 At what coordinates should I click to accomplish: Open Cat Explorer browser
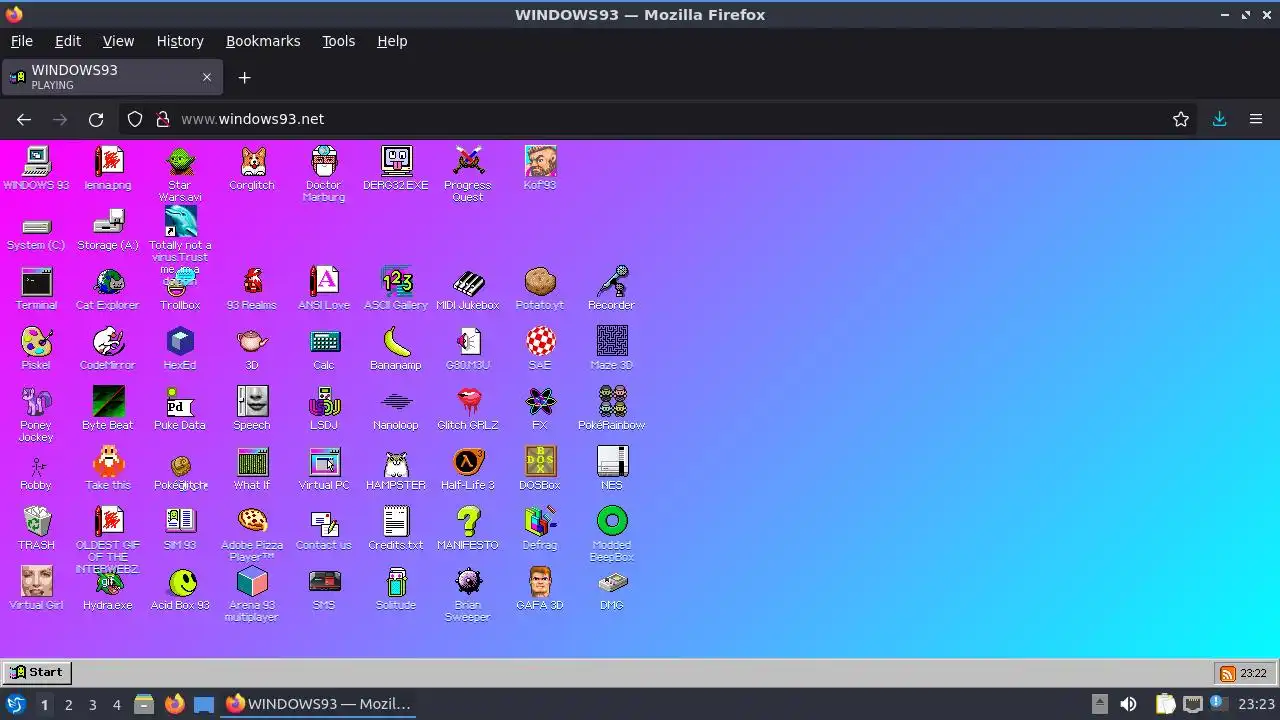108,288
